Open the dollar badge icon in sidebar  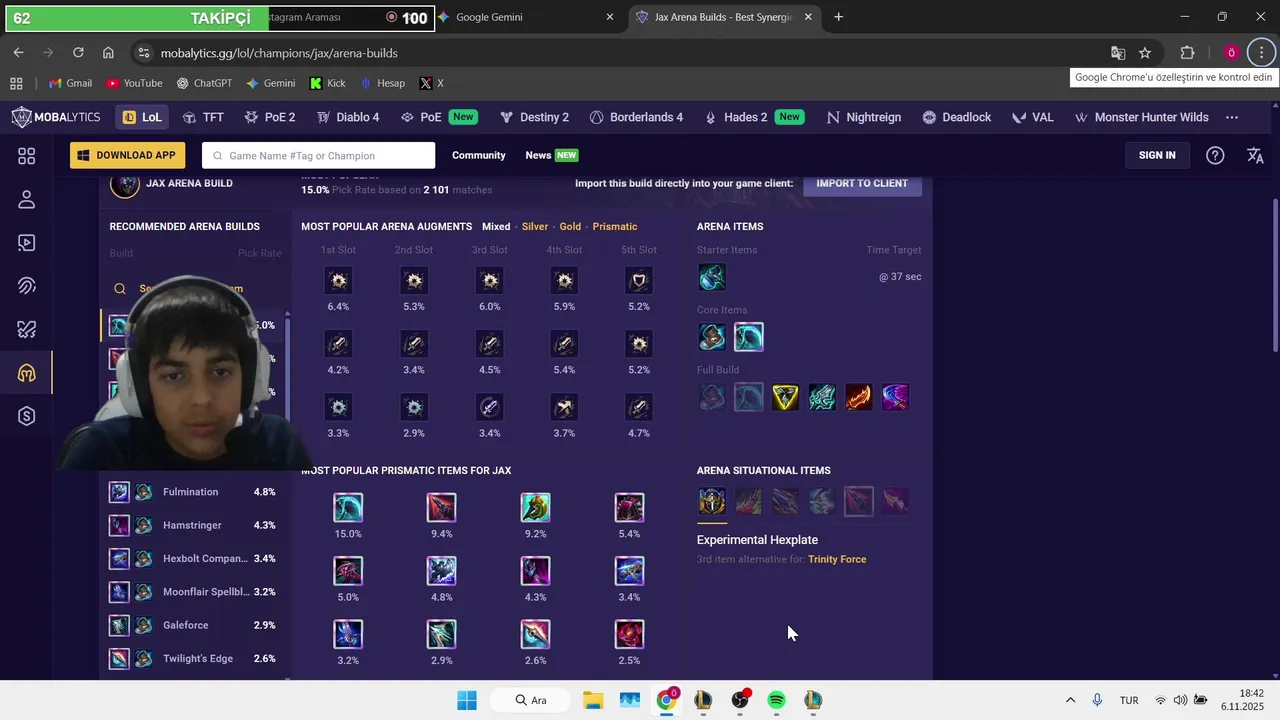pyautogui.click(x=27, y=416)
